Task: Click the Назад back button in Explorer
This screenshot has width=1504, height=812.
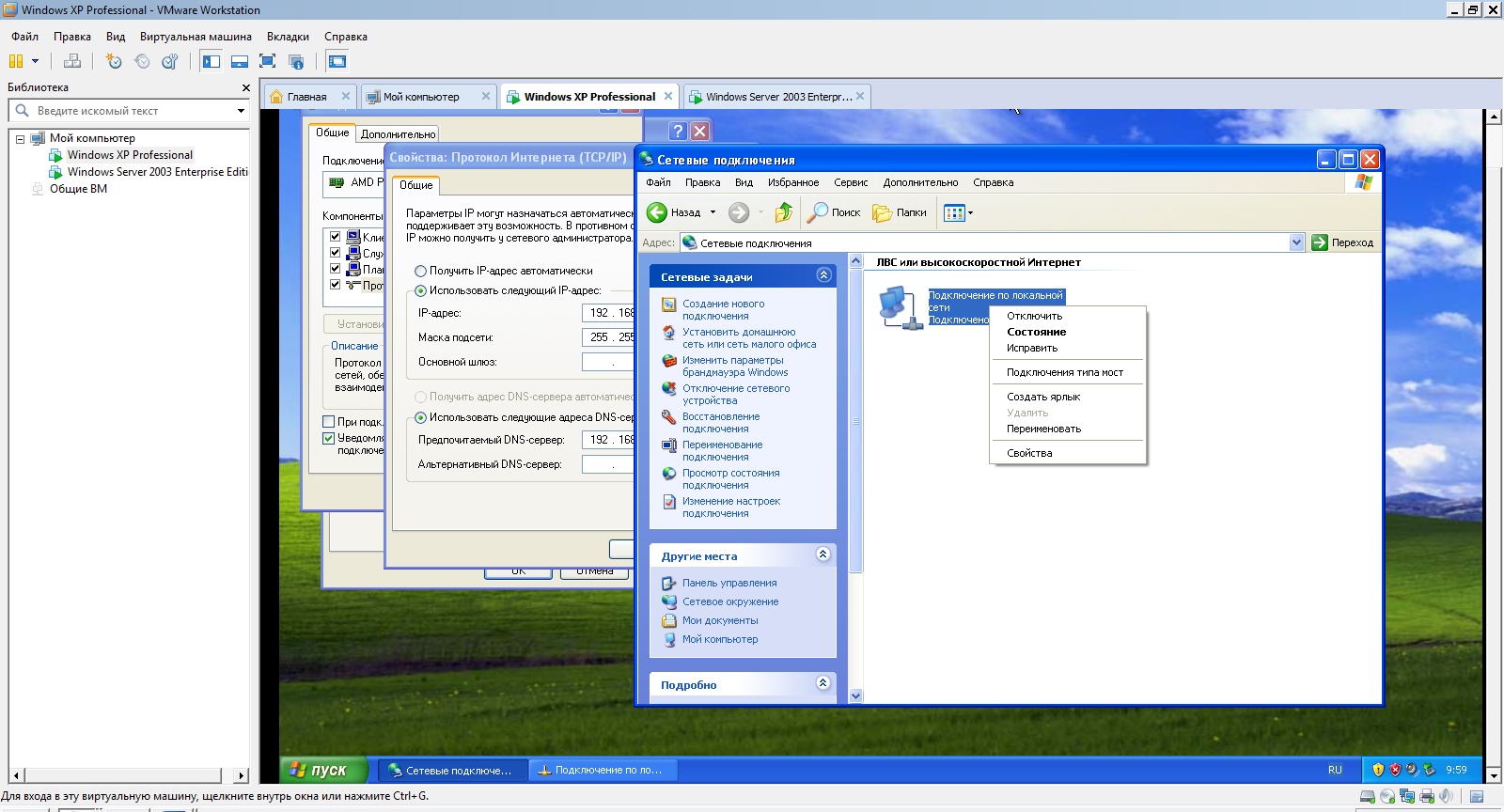Action: [673, 212]
